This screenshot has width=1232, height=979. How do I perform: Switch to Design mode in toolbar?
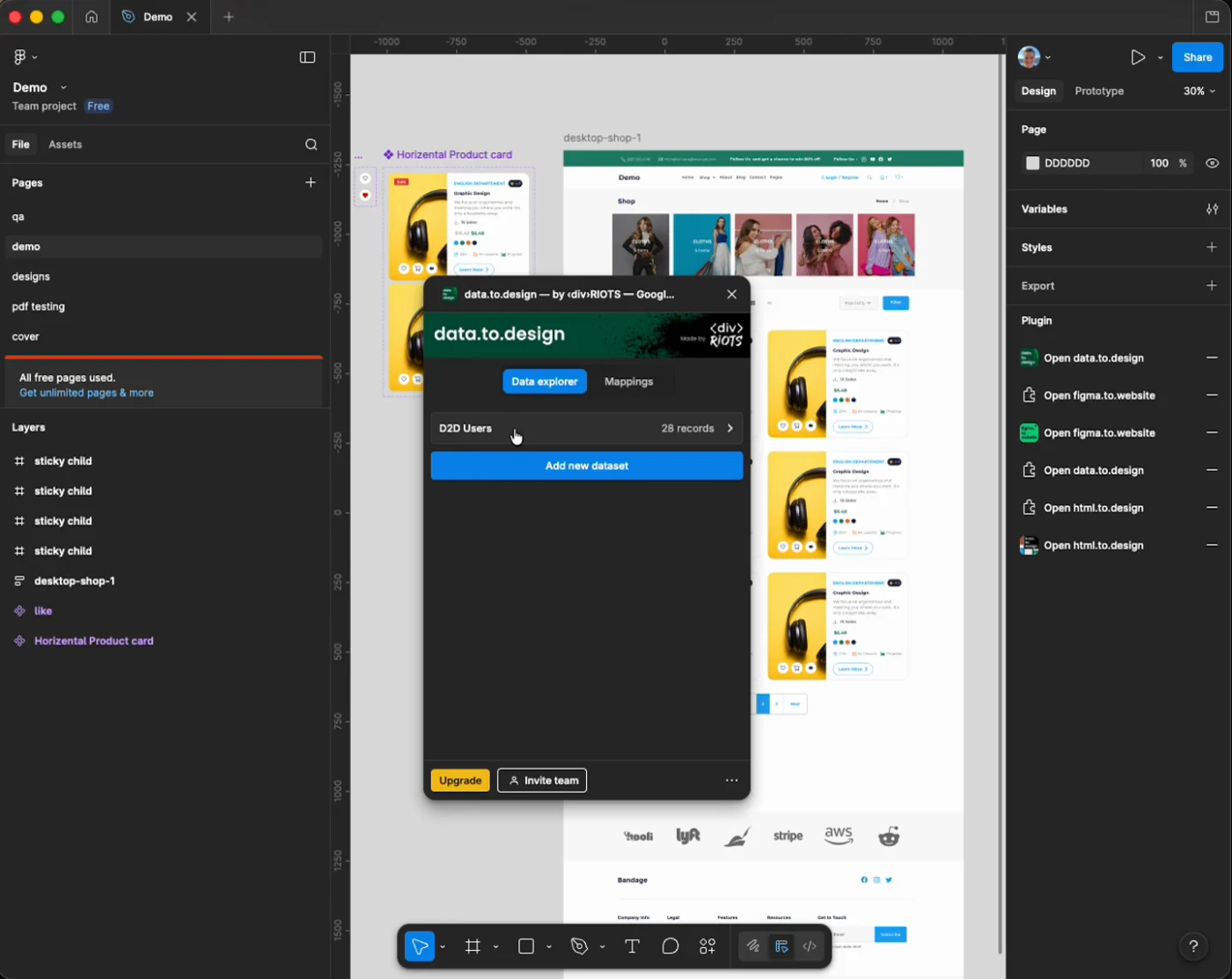click(781, 946)
